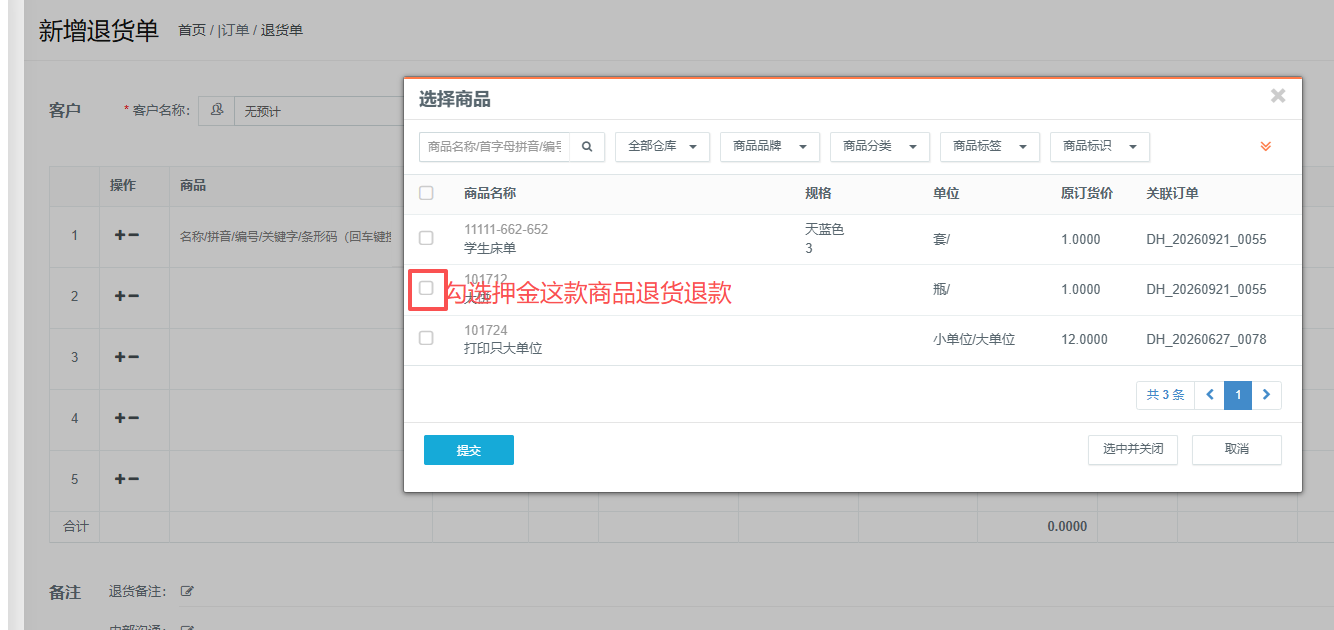The width and height of the screenshot is (1334, 630).
Task: Click the customer person icon beside 客户名称
Action: pyautogui.click(x=216, y=111)
